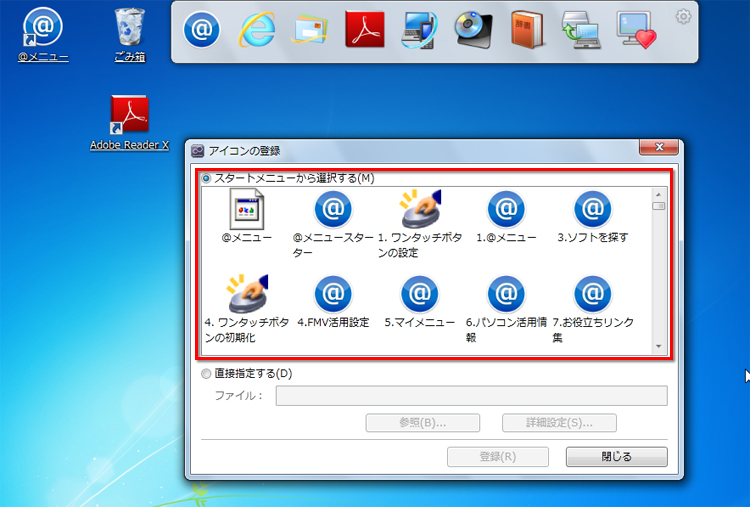Launch Adobe Reader from the launcher bar
The width and height of the screenshot is (750, 507).
pos(365,30)
